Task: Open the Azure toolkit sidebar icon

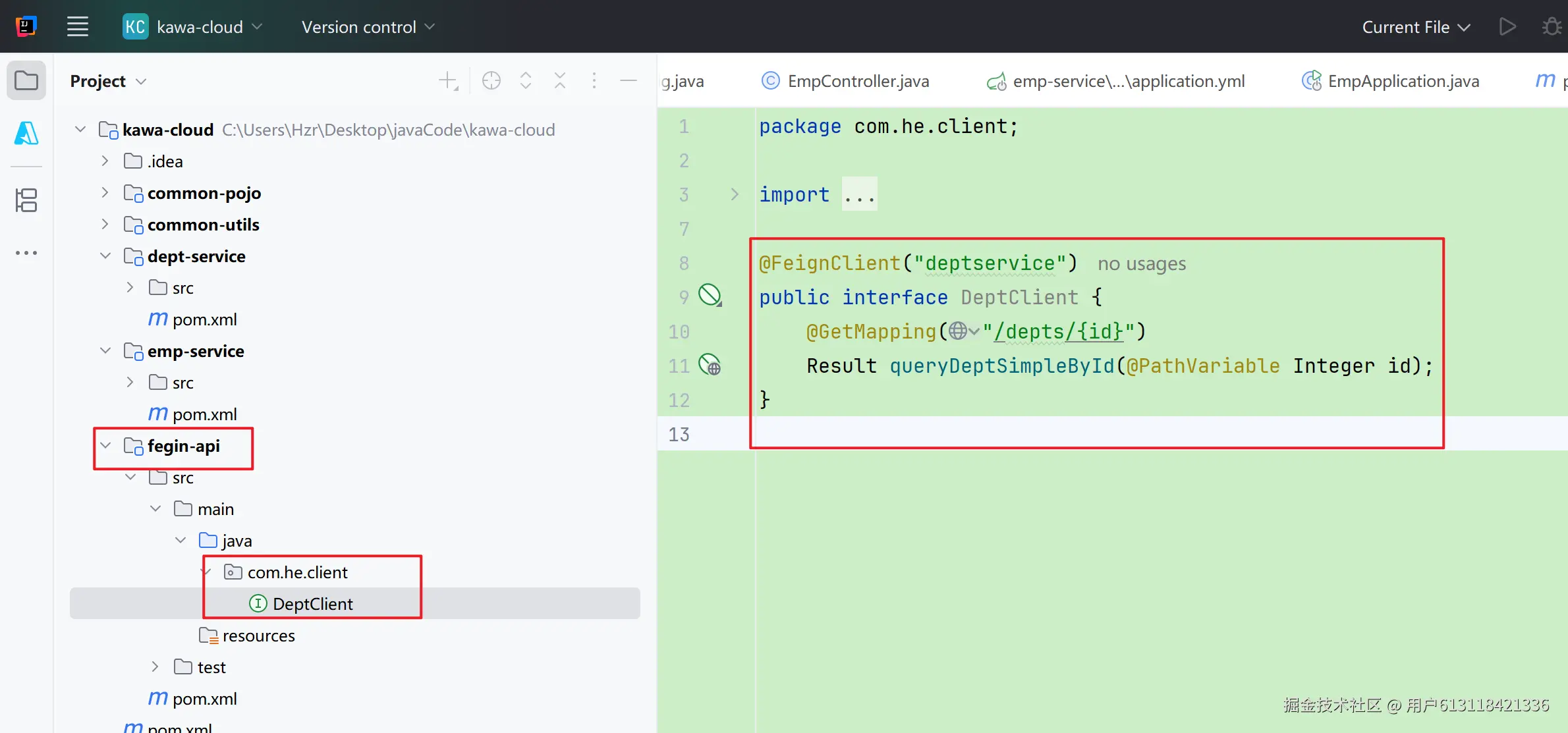Action: 26,134
